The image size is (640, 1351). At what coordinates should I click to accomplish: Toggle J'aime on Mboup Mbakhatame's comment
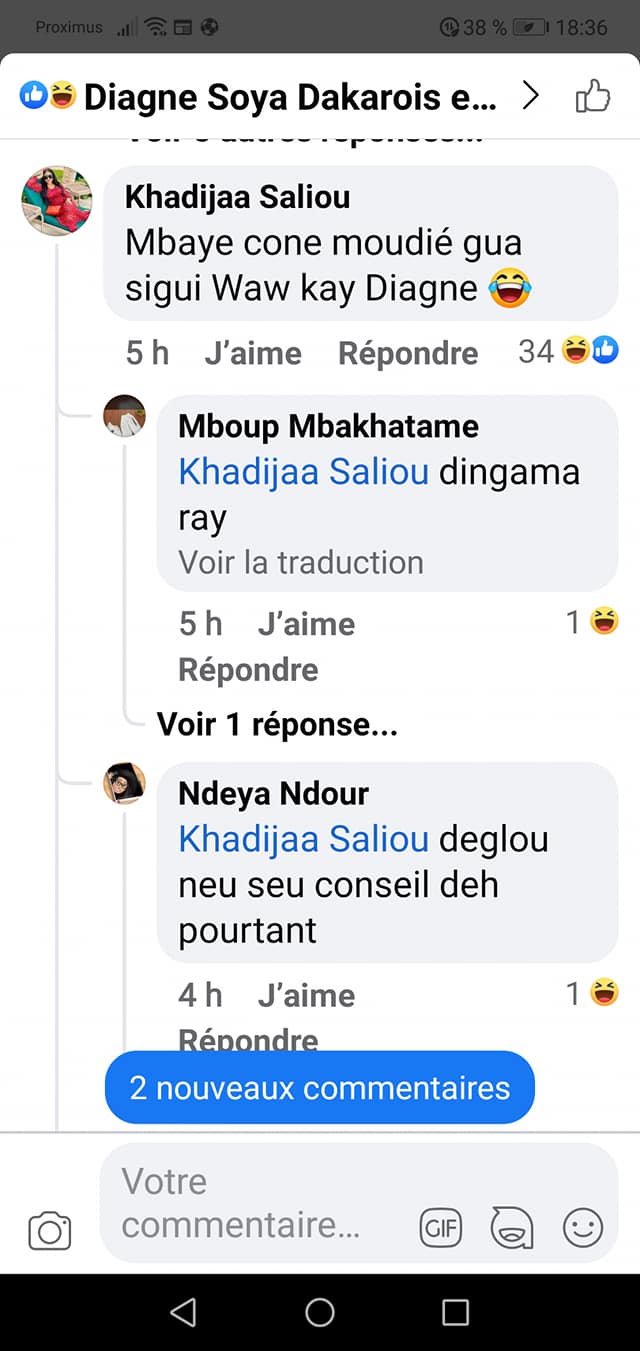pos(306,622)
